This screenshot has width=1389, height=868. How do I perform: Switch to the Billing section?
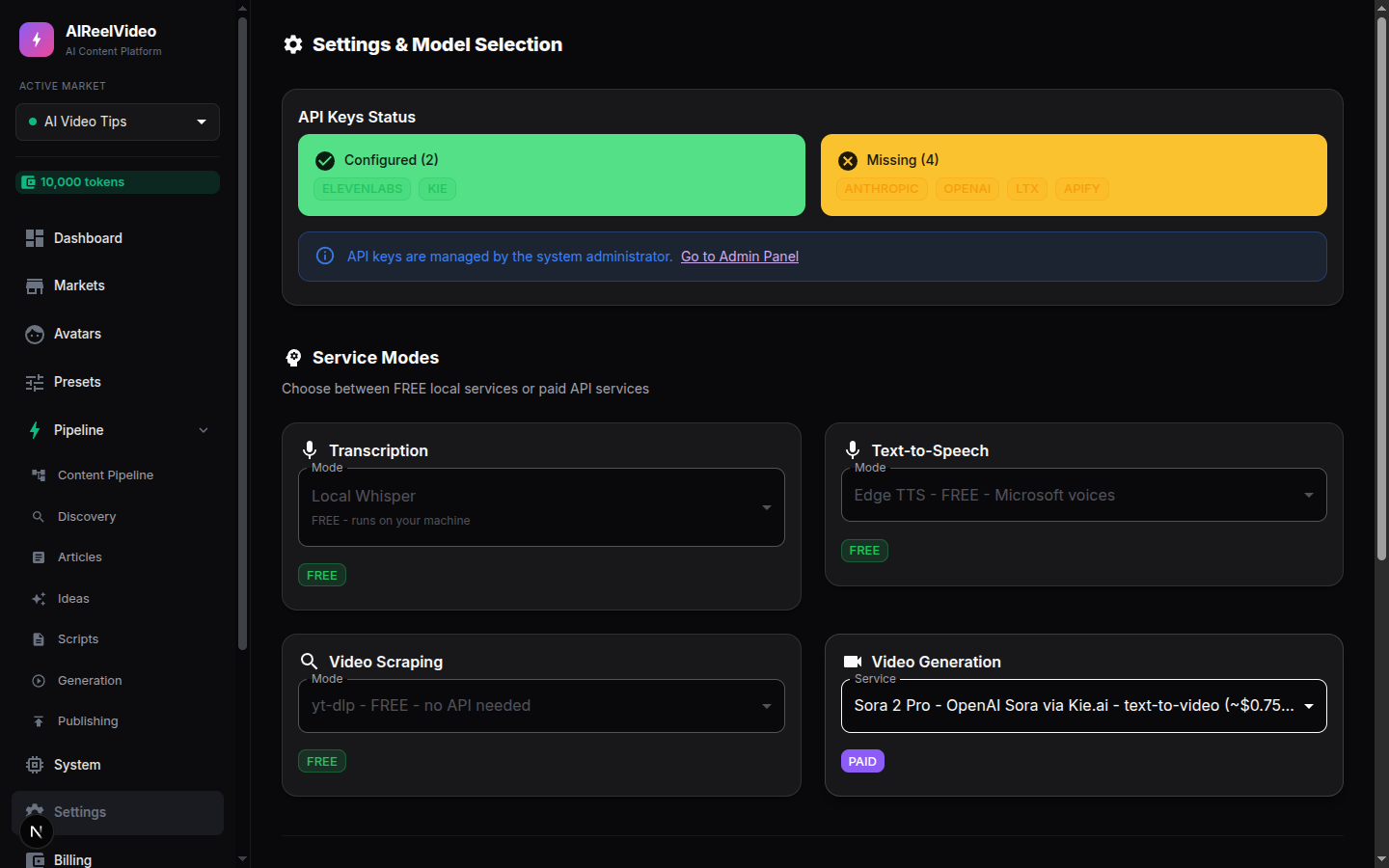(73, 859)
